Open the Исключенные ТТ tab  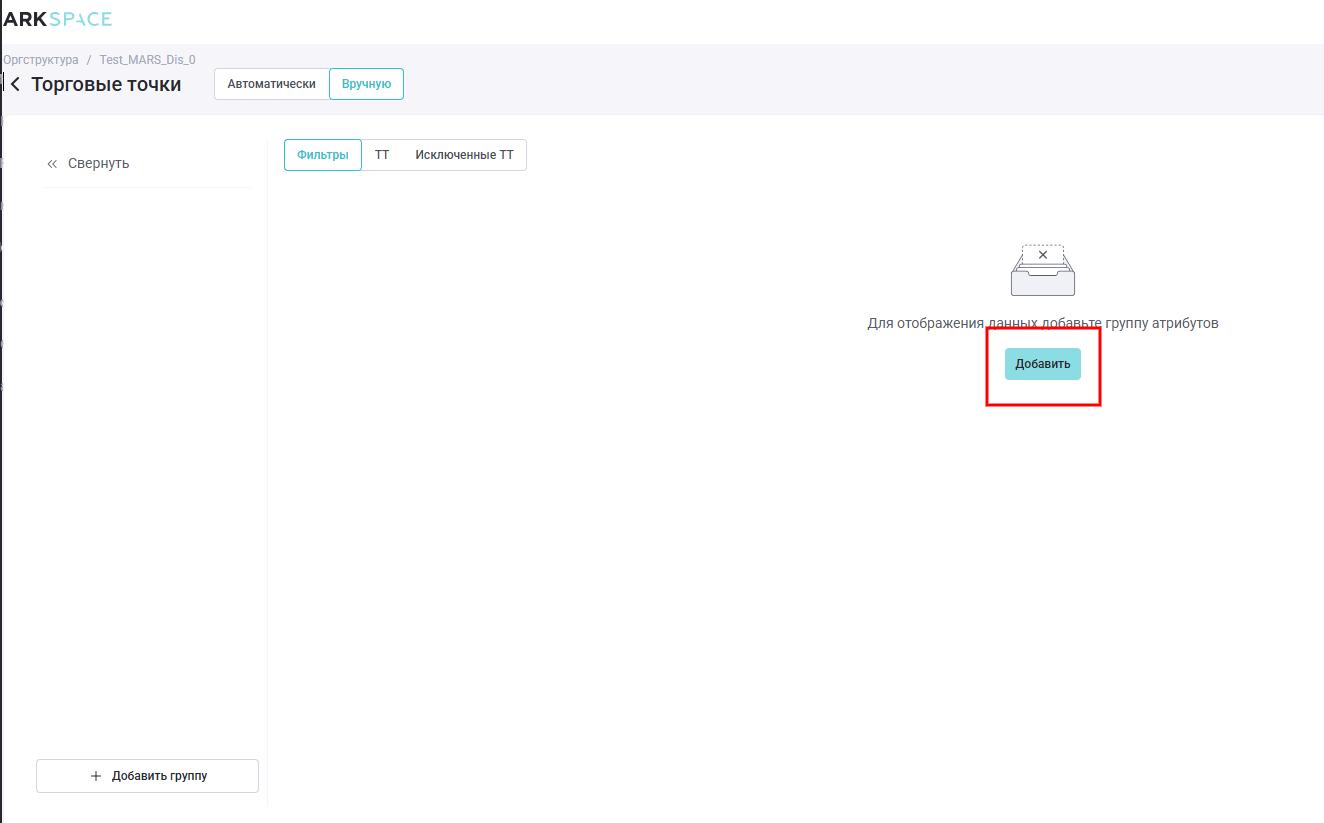tap(464, 155)
